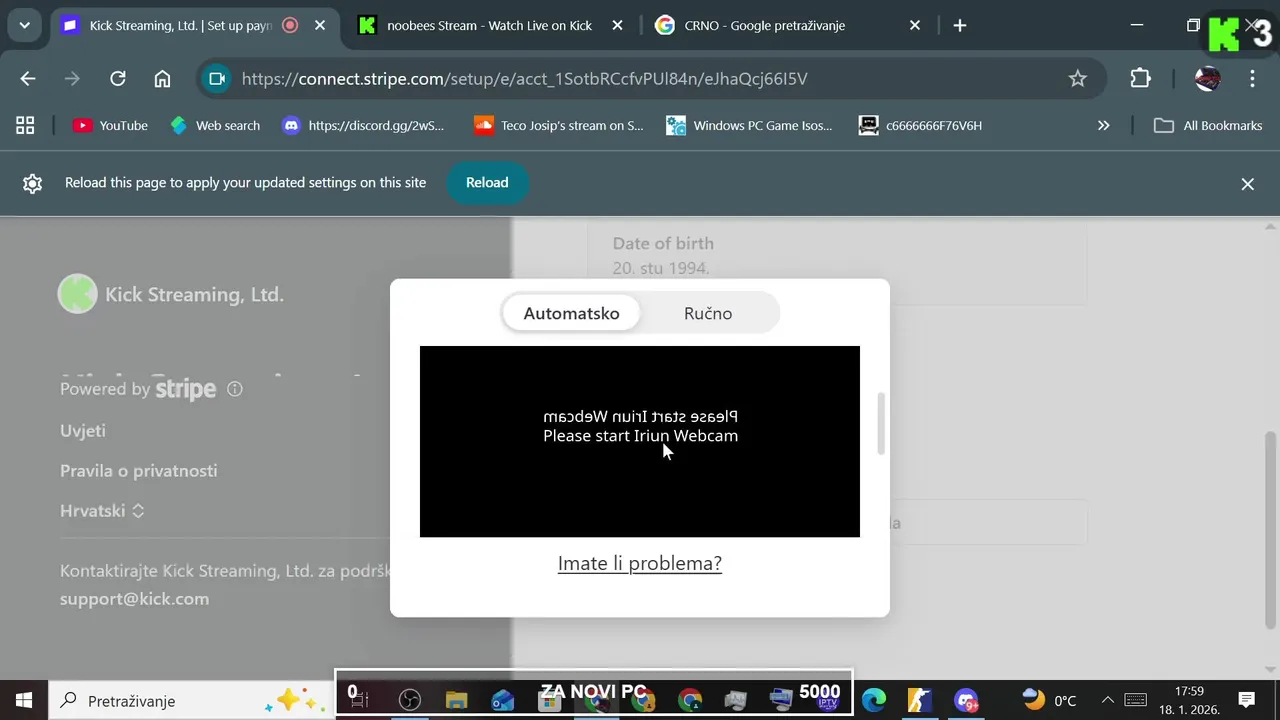The width and height of the screenshot is (1280, 720).
Task: Open the Pravila o privatnosti link
Action: pyautogui.click(x=138, y=471)
